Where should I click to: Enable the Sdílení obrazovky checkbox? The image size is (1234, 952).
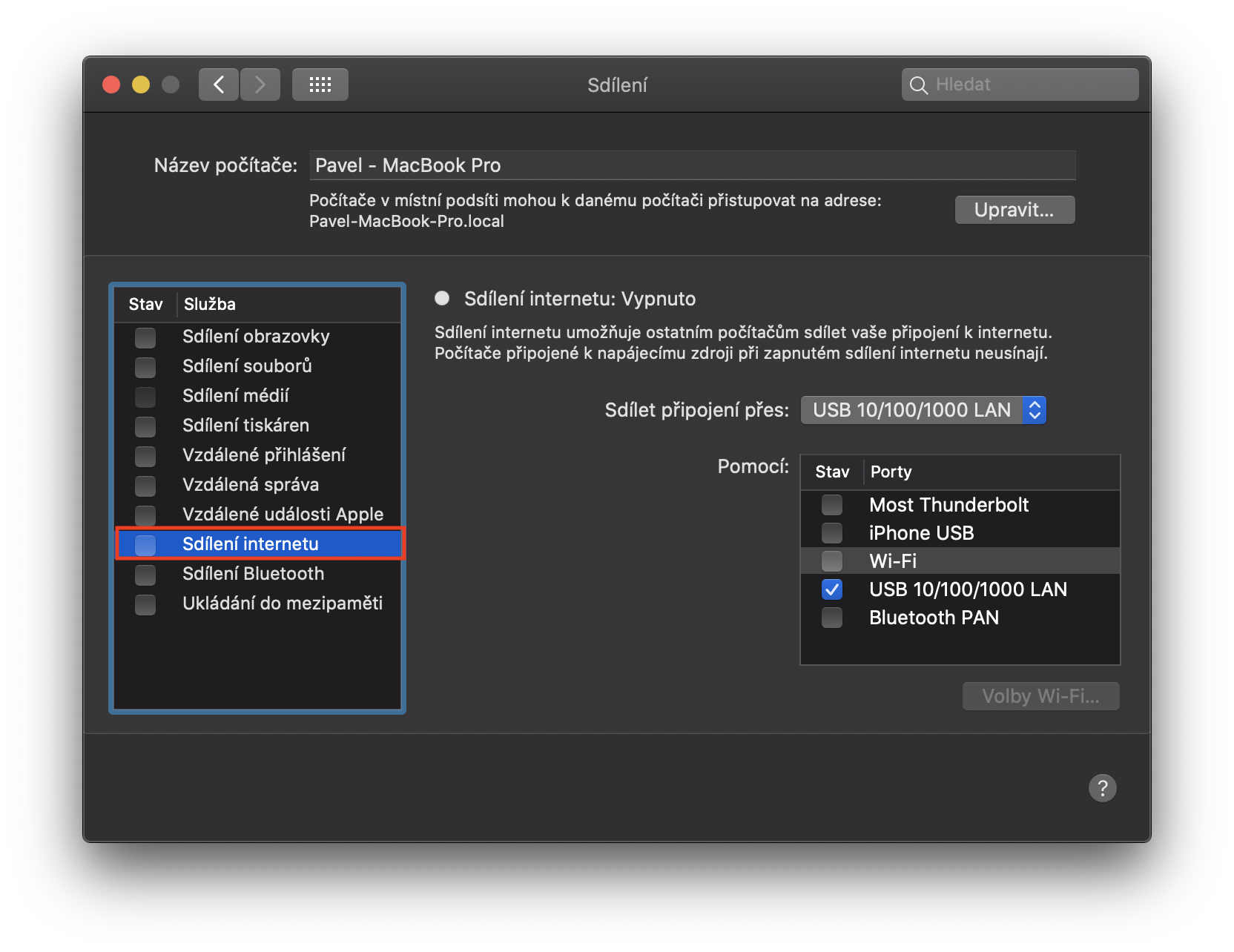[x=145, y=337]
